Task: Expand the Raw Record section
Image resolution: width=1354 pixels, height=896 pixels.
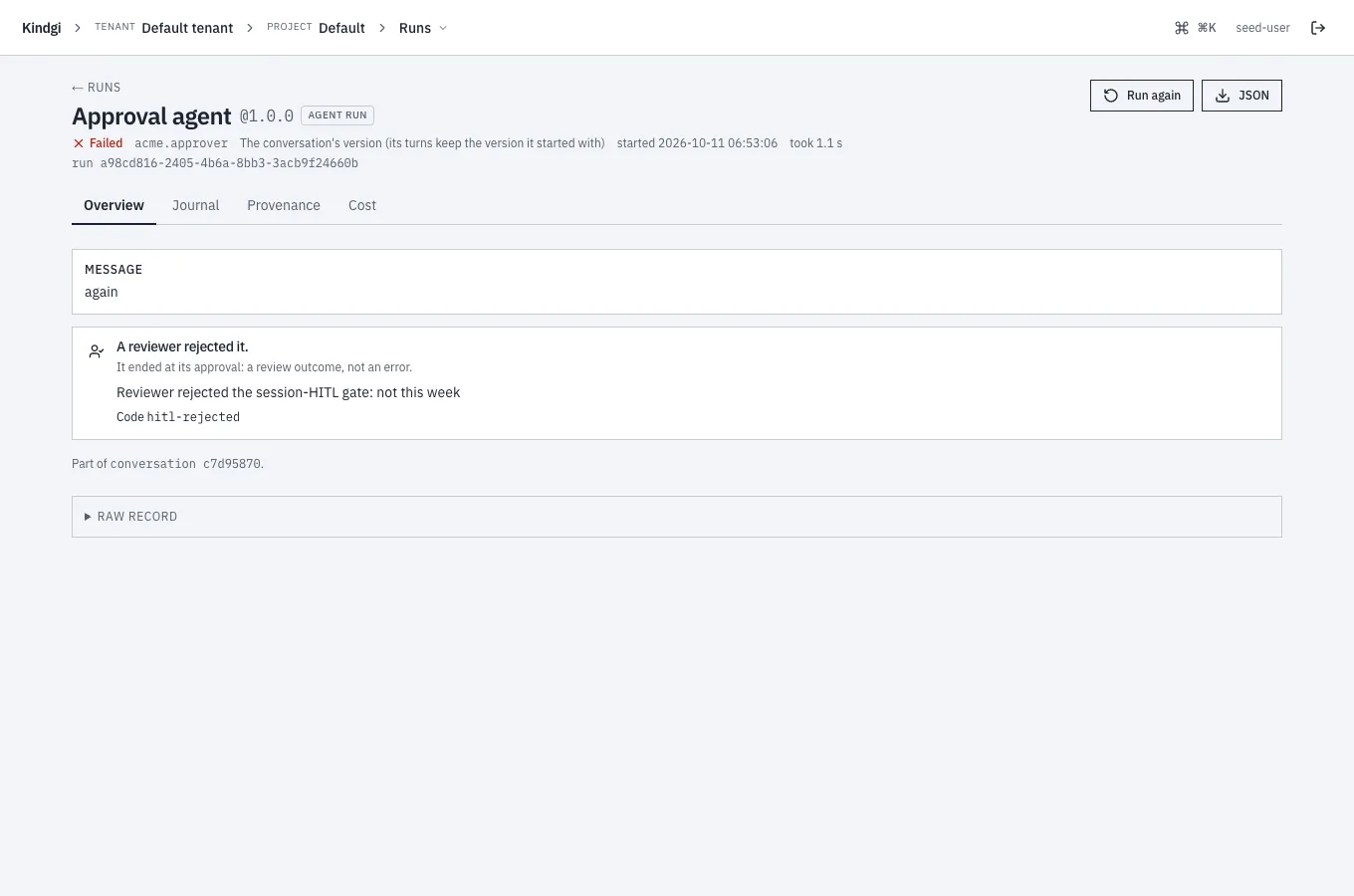Action: (x=677, y=517)
